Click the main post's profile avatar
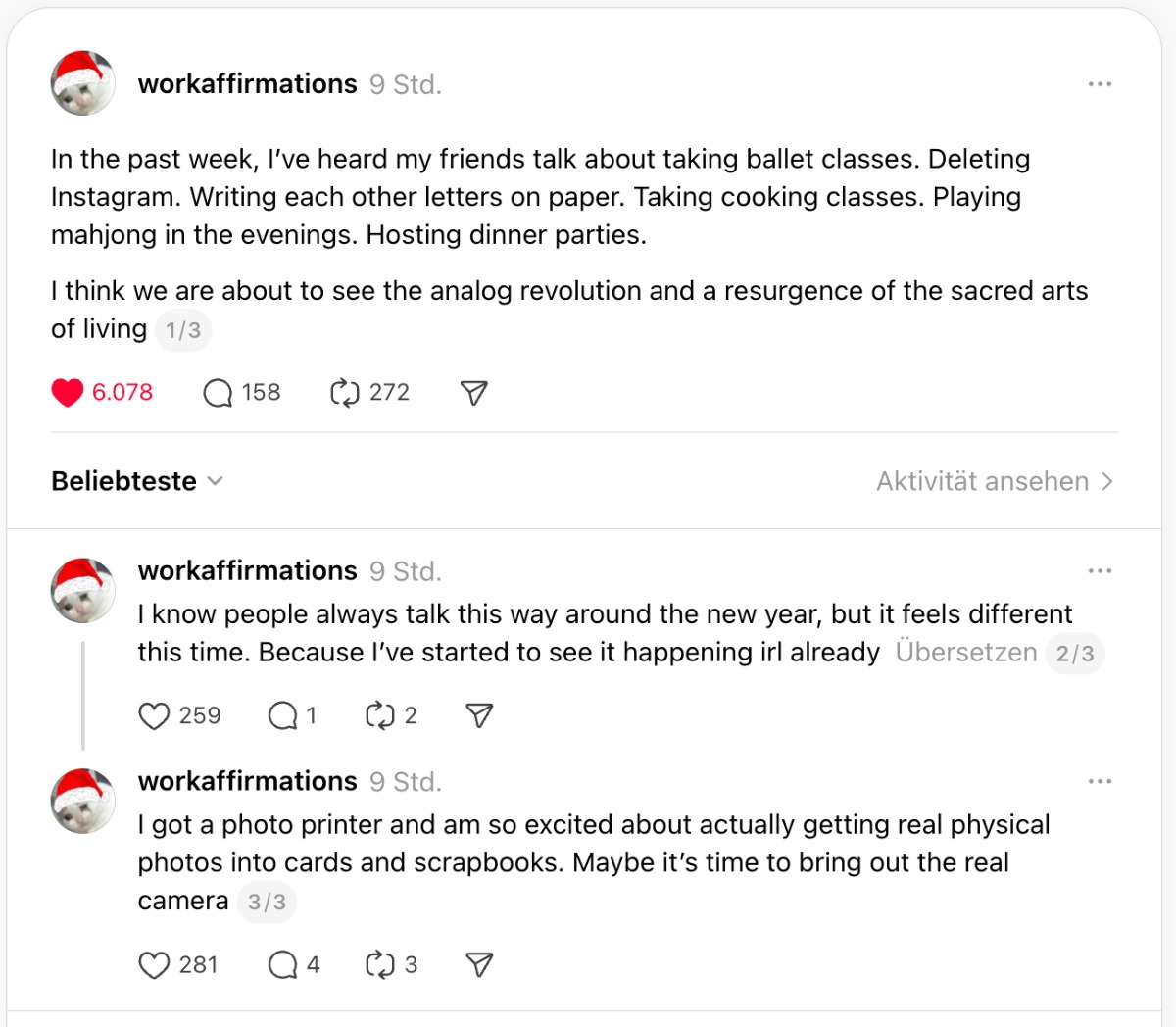 click(x=83, y=83)
